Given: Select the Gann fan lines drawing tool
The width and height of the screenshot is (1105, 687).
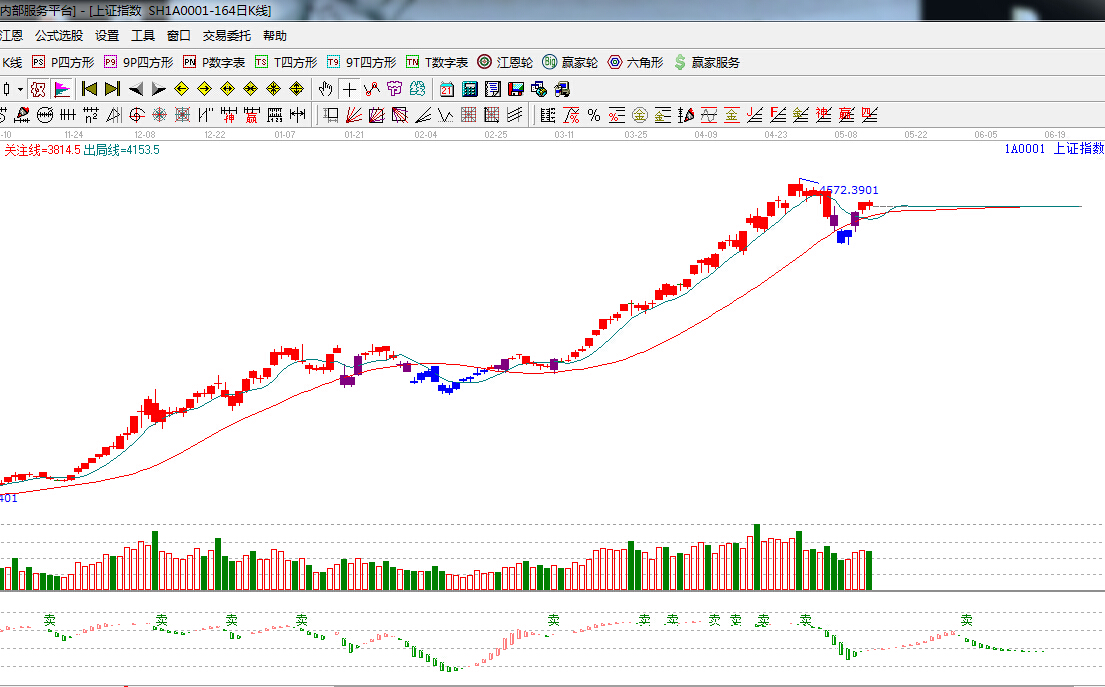Looking at the screenshot, I should [354, 115].
